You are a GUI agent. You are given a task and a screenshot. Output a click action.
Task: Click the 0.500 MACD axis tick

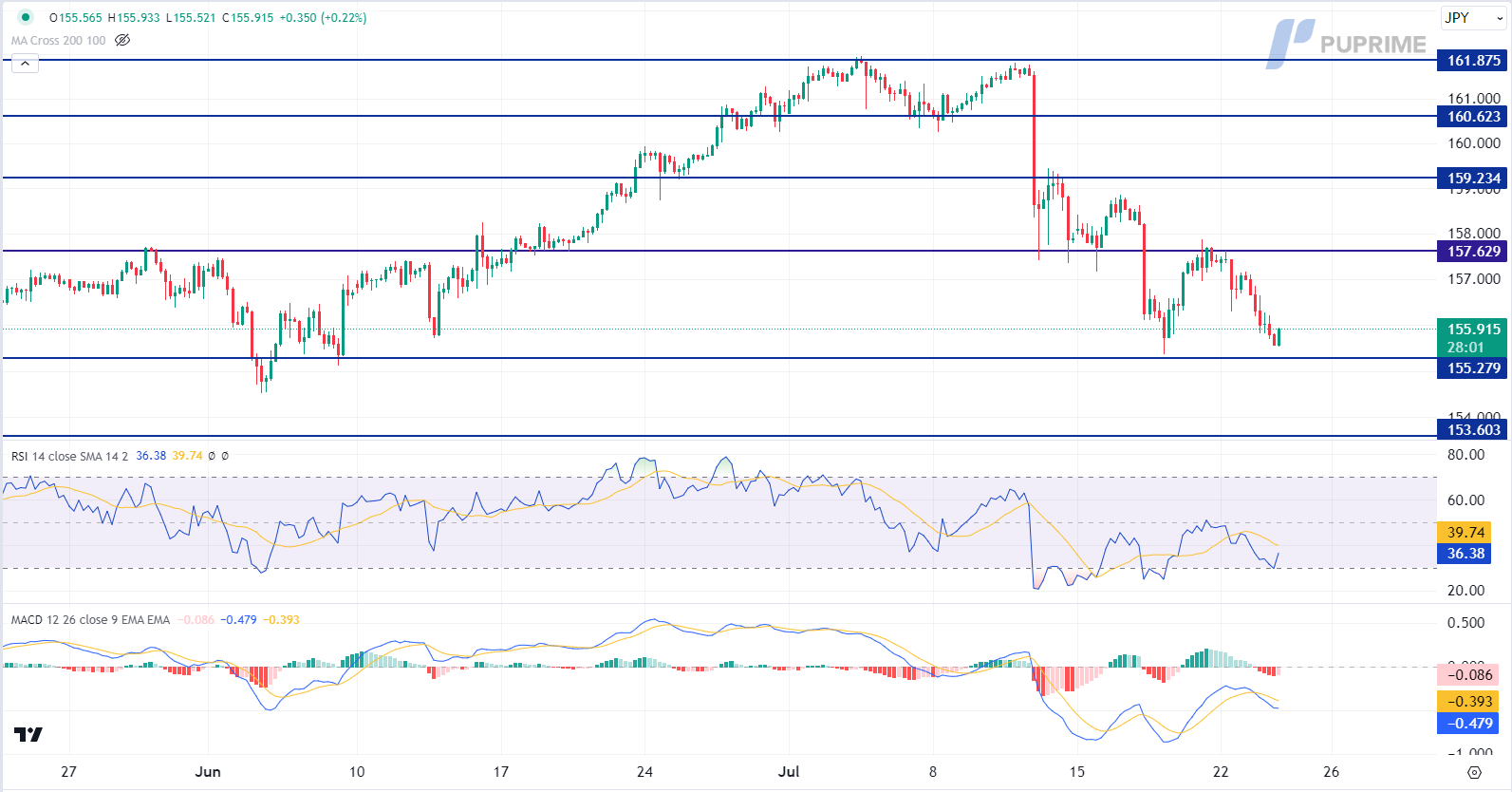[x=1465, y=622]
